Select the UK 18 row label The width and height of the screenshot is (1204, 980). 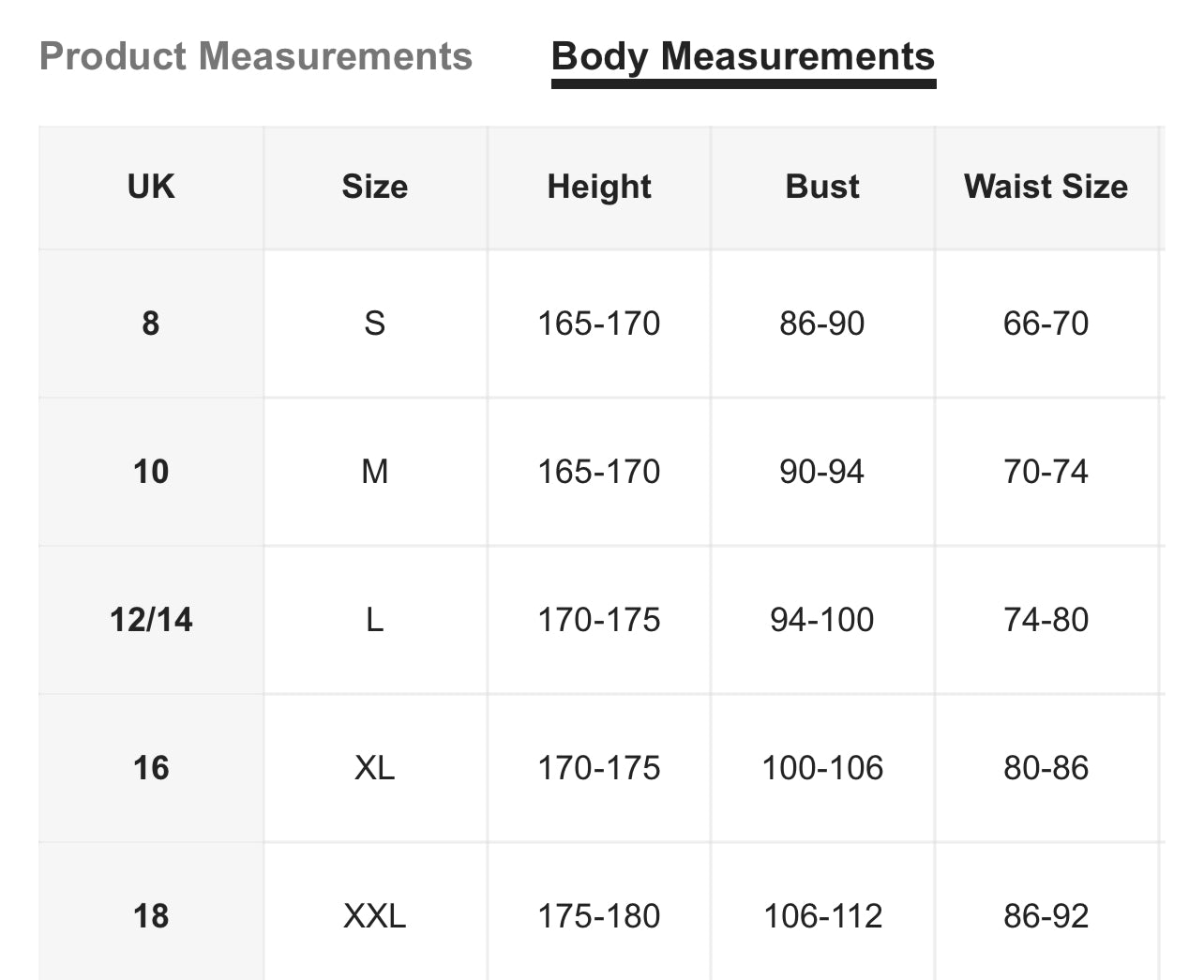151,914
